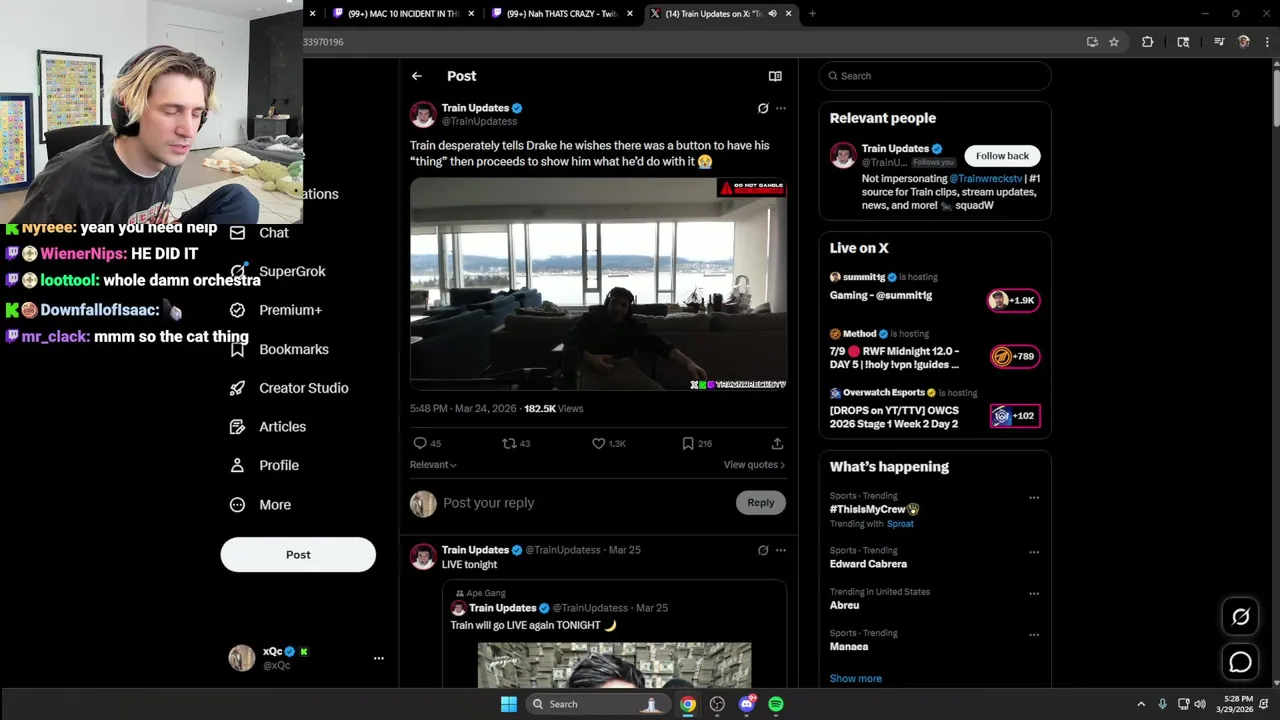Open the floating messages chat button

[x=1240, y=662]
